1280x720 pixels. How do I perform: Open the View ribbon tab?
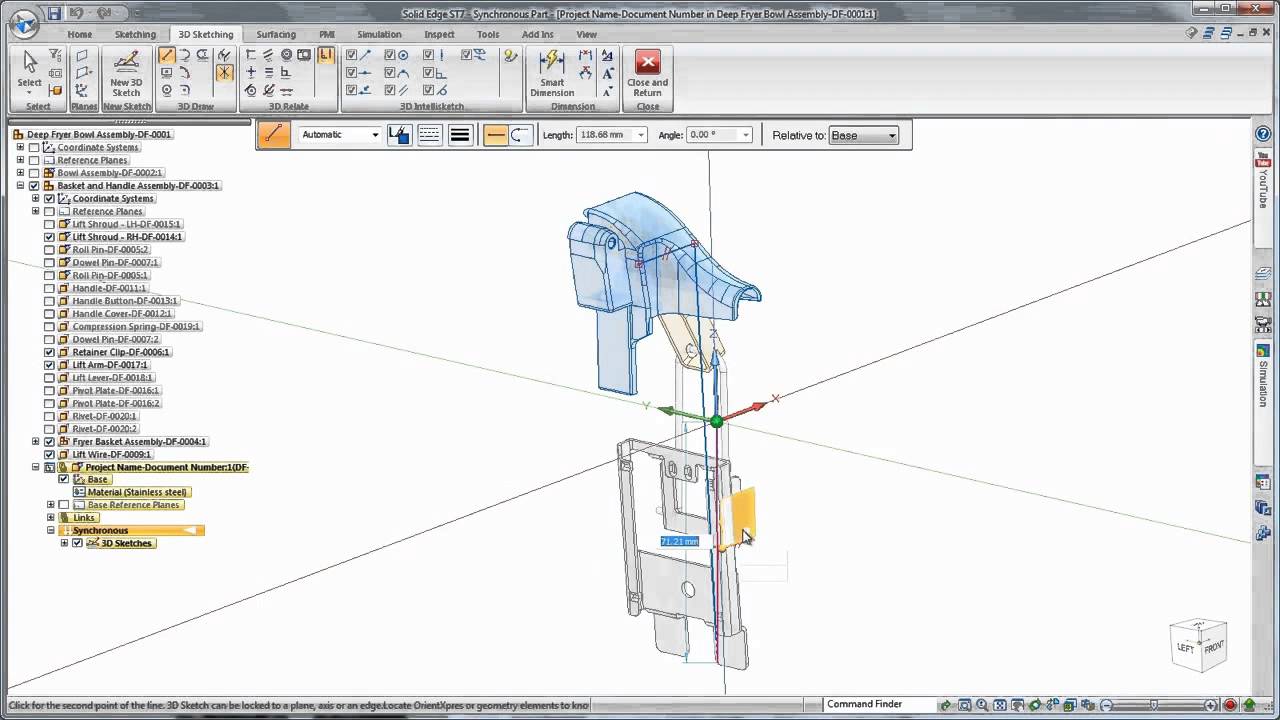(x=586, y=34)
